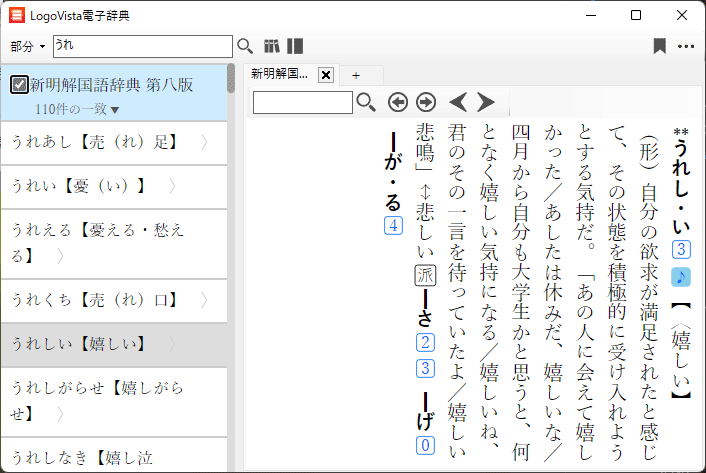Click the circled left arrow history button

398,102
